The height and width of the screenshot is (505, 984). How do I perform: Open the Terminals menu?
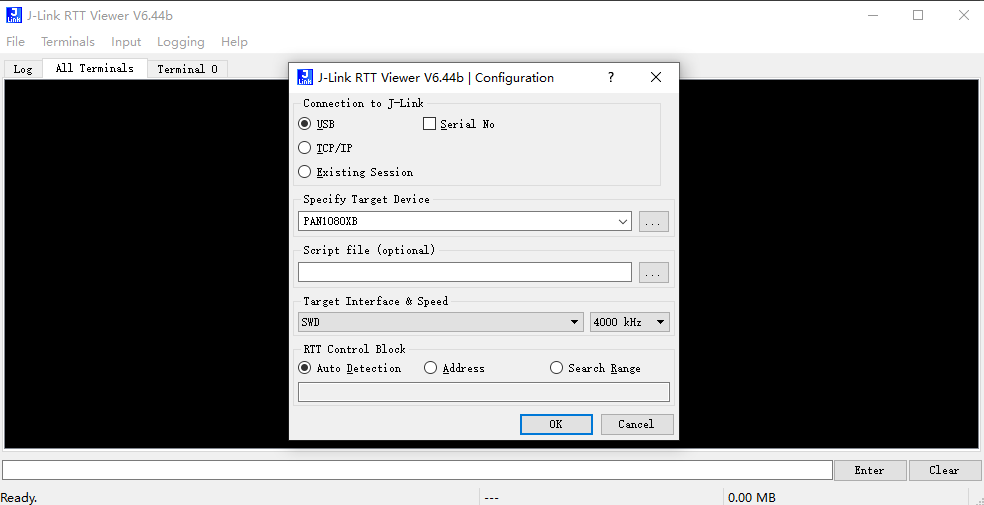tap(68, 42)
